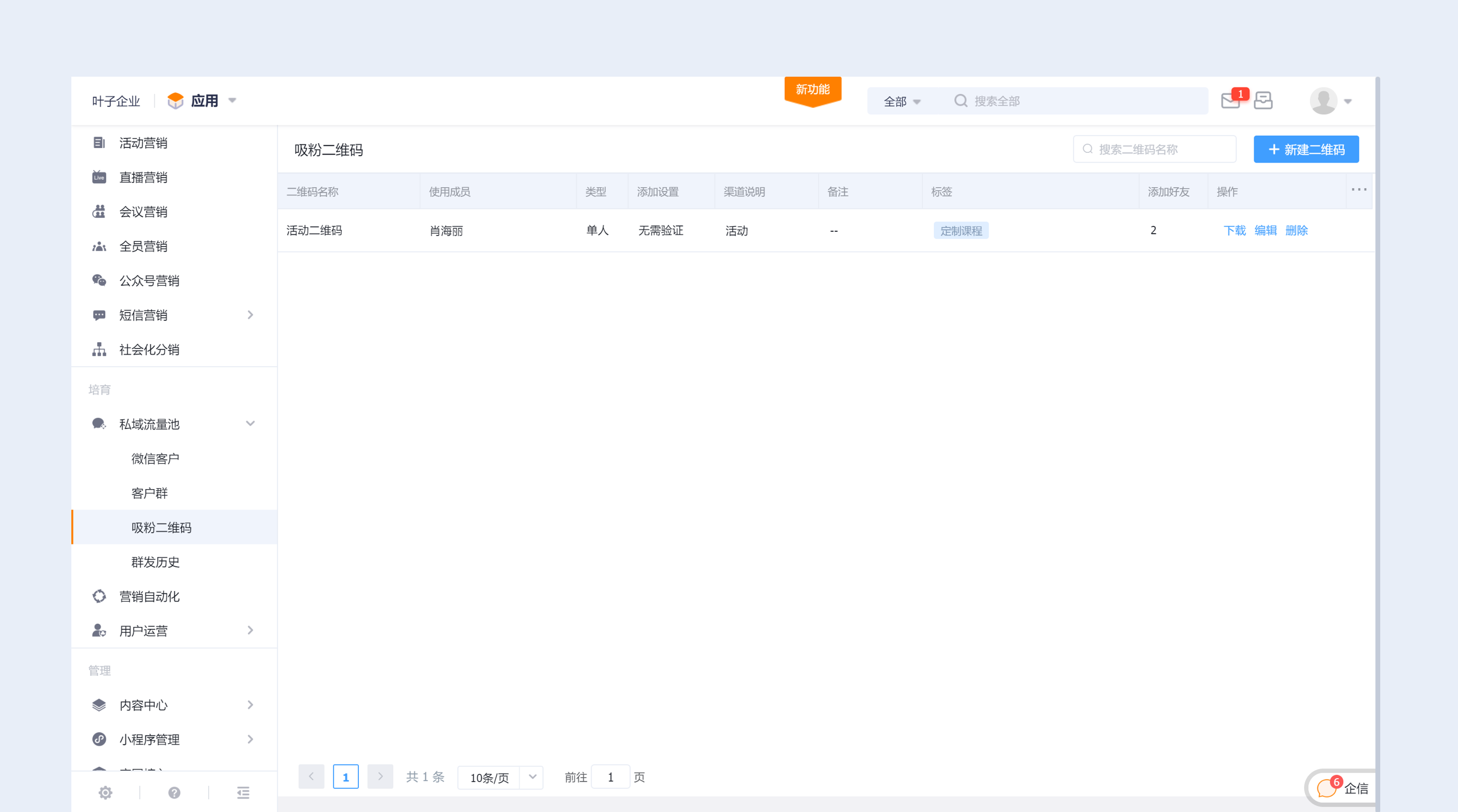Click the 叶子企业 company name
1458x812 pixels.
pos(116,101)
